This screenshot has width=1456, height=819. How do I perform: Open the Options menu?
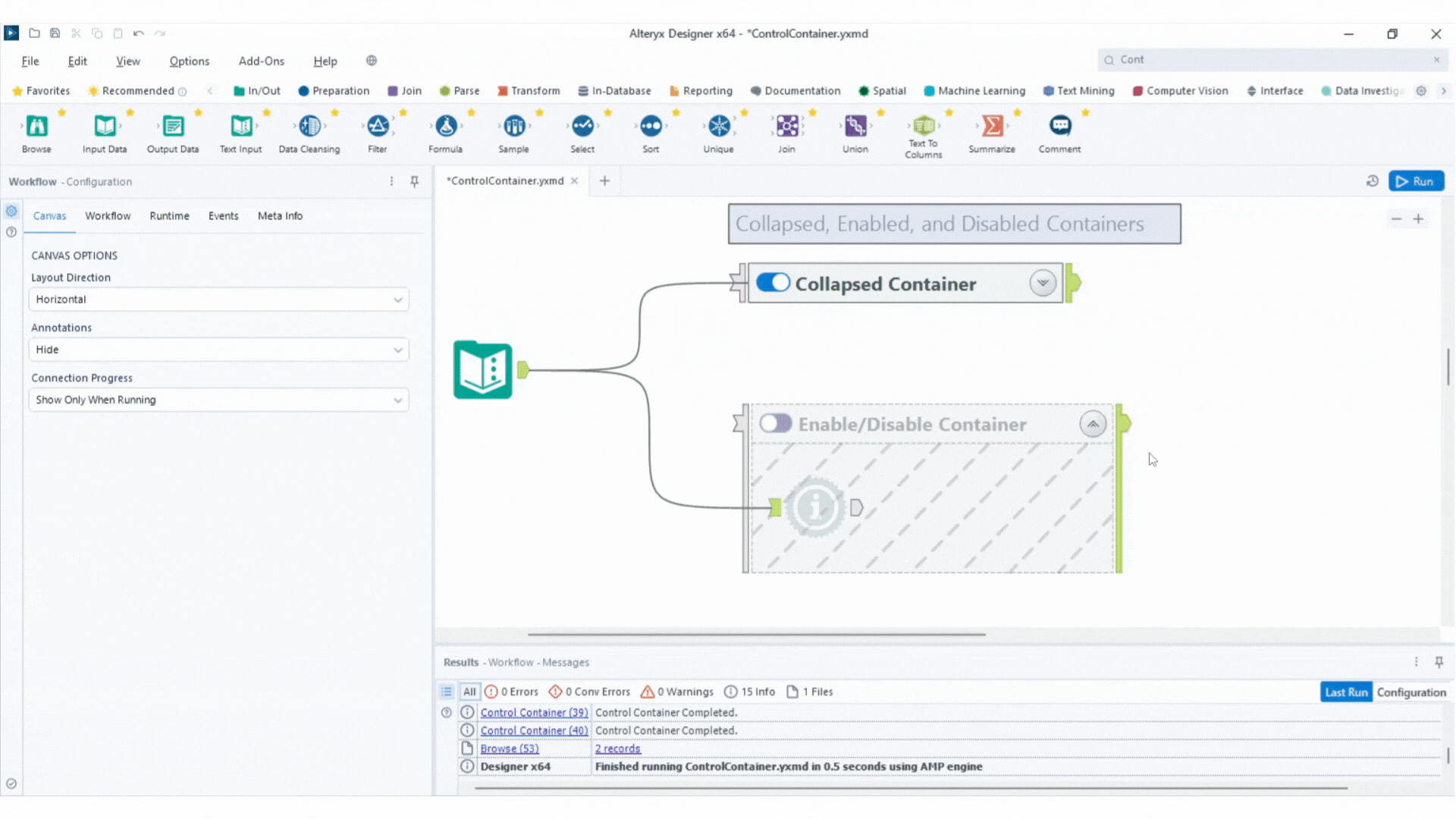tap(189, 61)
